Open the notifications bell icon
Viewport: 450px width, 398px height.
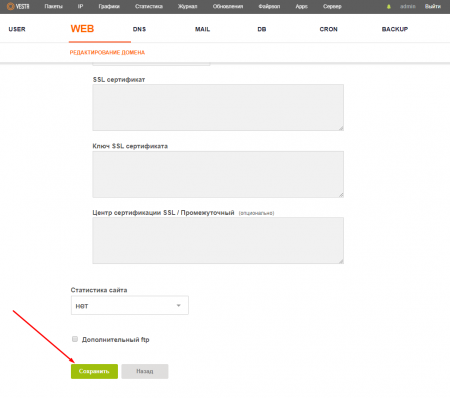389,6
